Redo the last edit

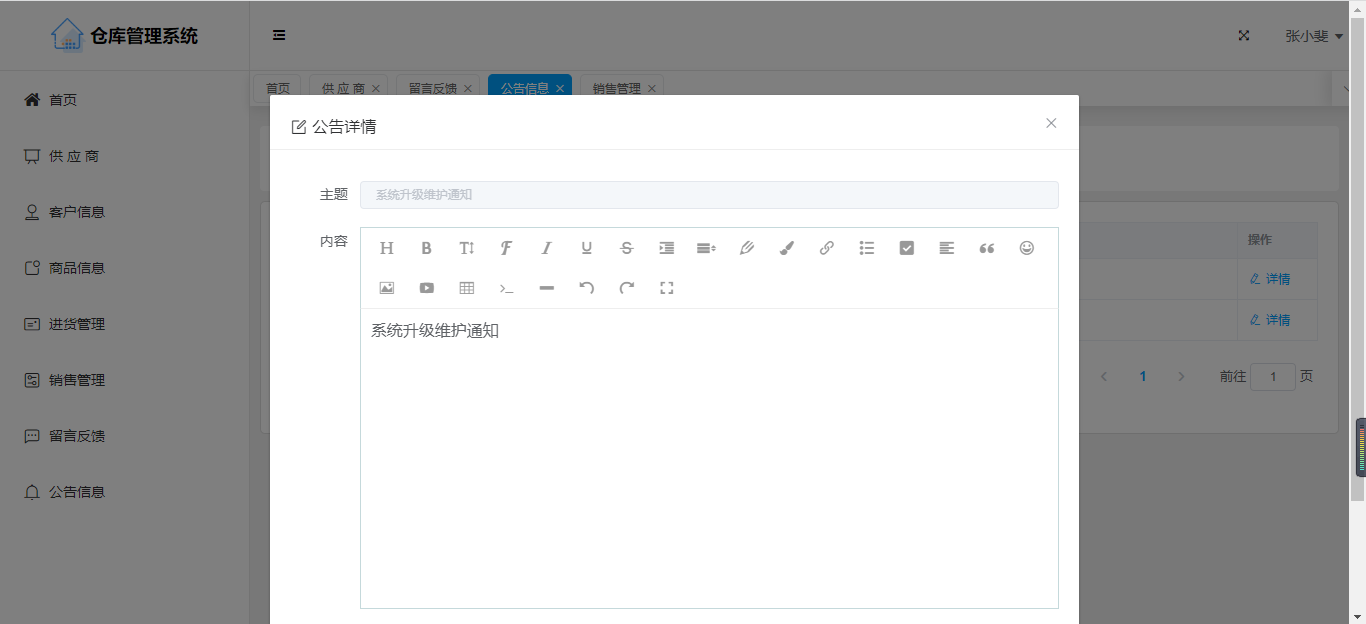tap(627, 288)
